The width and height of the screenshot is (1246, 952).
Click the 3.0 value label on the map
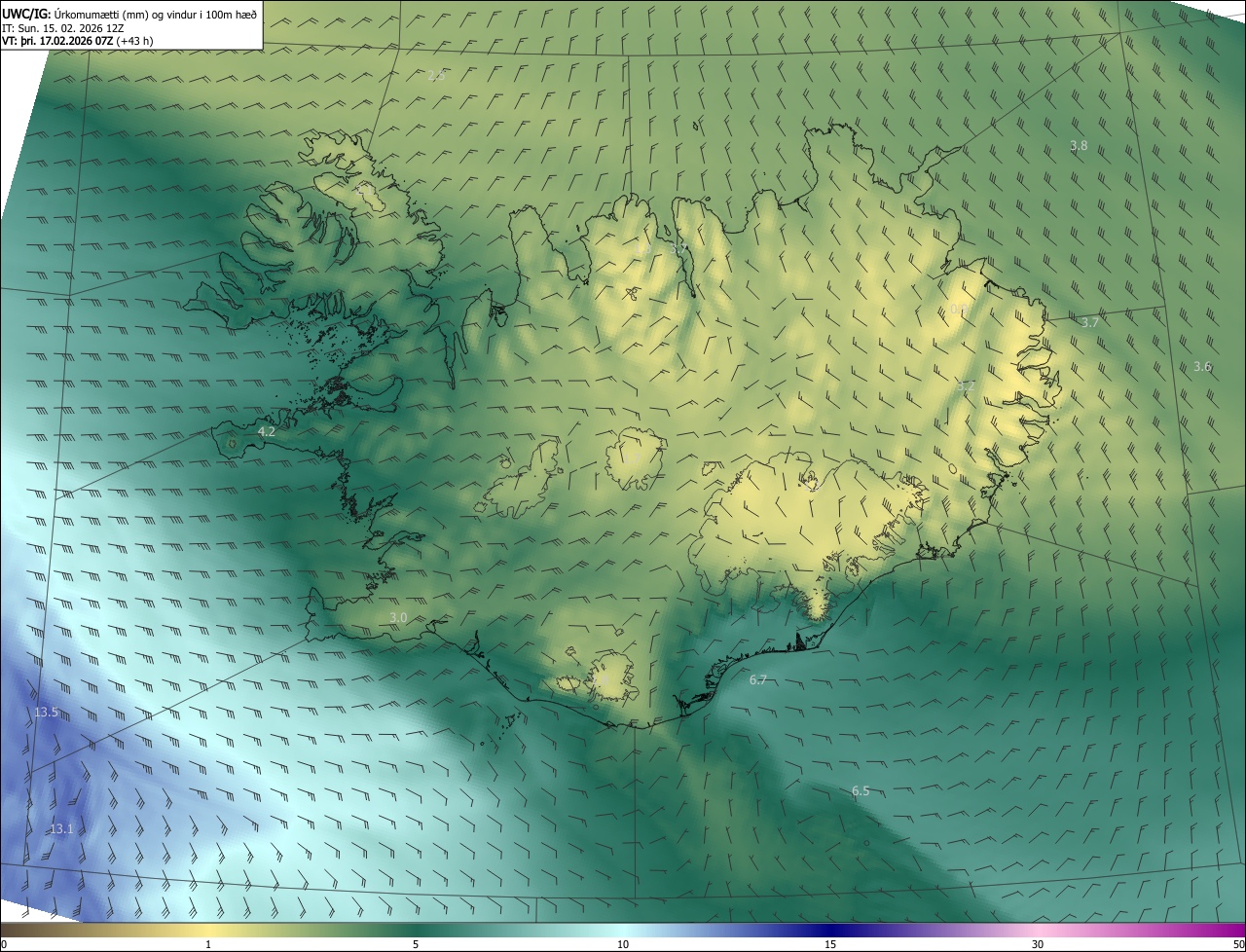click(x=398, y=617)
